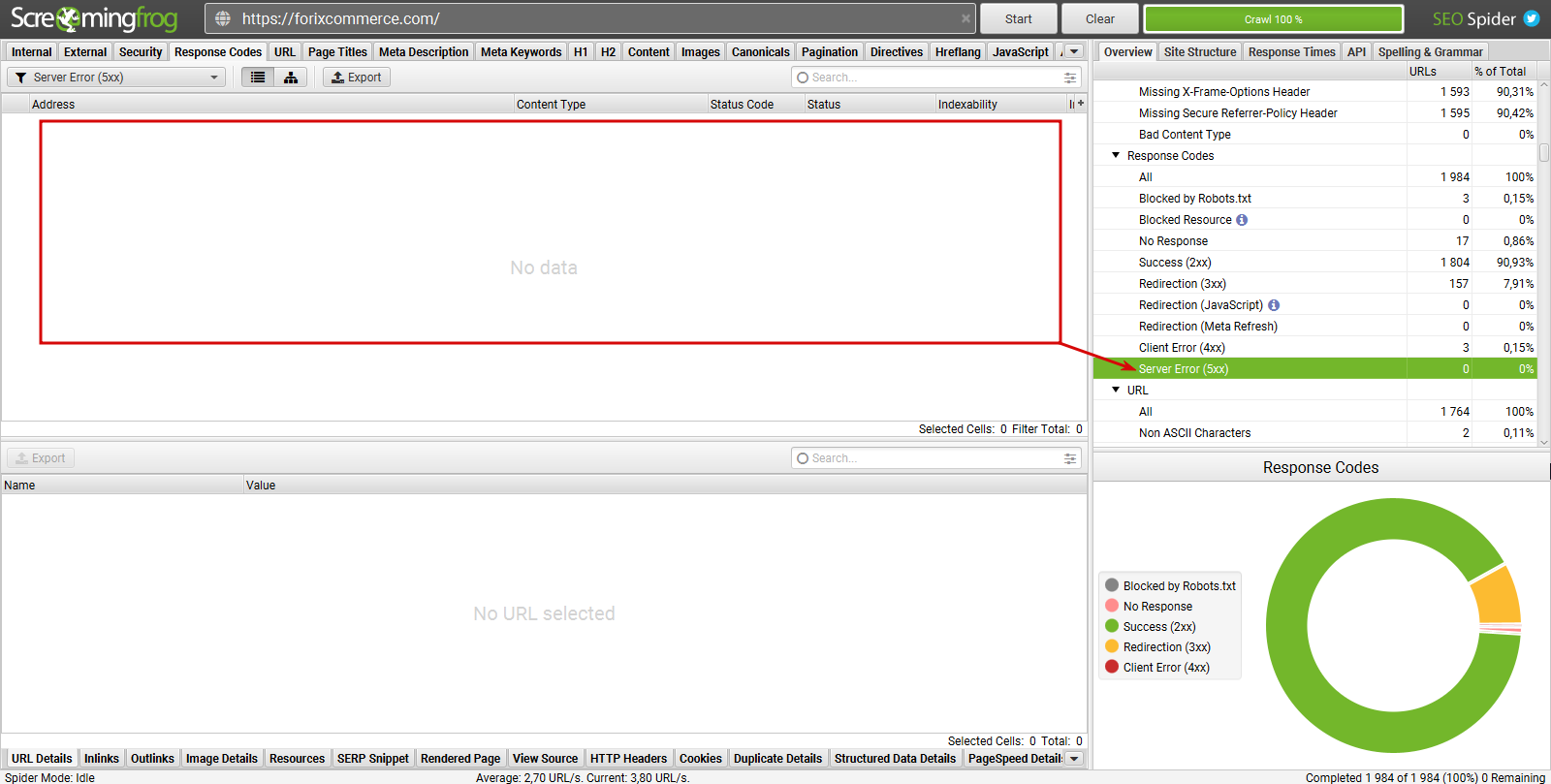1551x784 pixels.
Task: Sort by Content Type column header
Action: (x=611, y=104)
